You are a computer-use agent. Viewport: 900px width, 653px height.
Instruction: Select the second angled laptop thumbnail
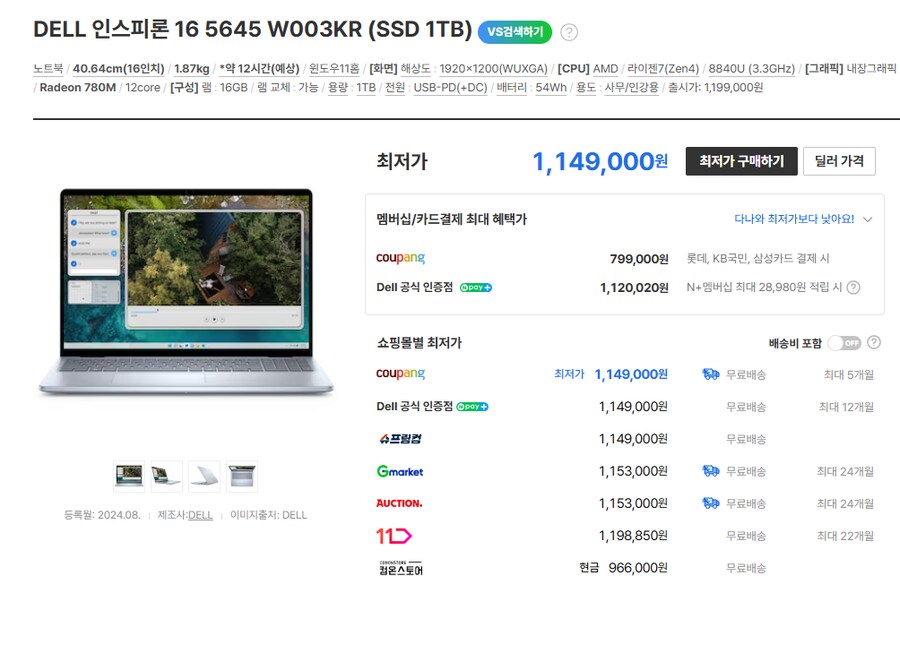[x=166, y=476]
